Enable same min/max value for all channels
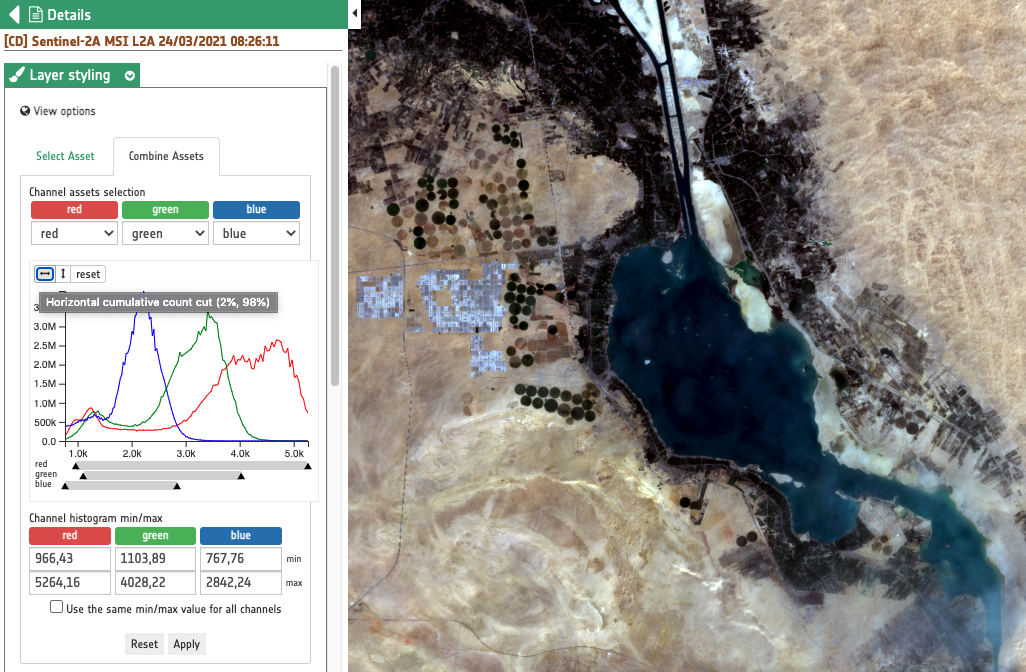The width and height of the screenshot is (1026, 672). coord(57,608)
